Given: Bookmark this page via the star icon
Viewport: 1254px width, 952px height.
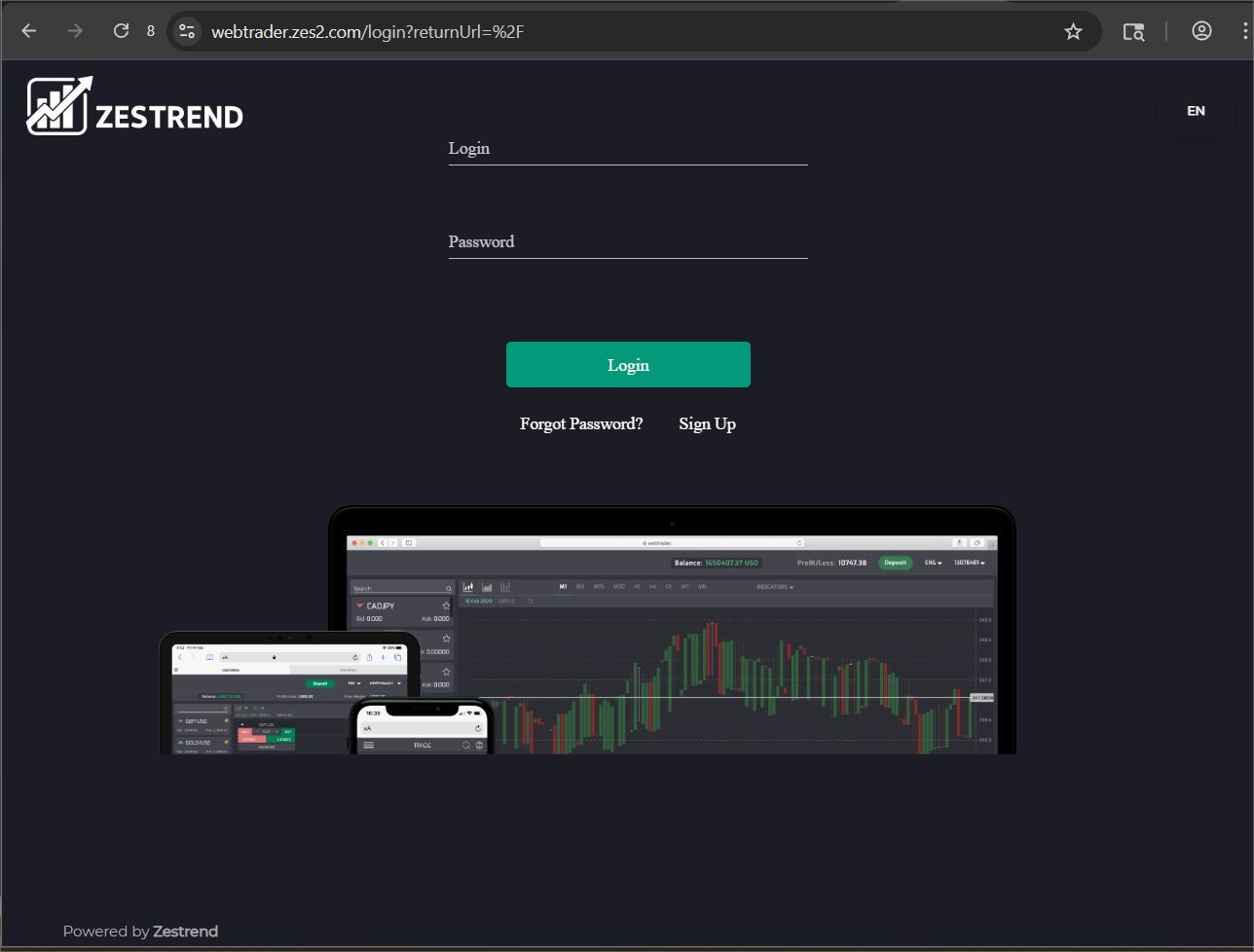Looking at the screenshot, I should [1073, 30].
